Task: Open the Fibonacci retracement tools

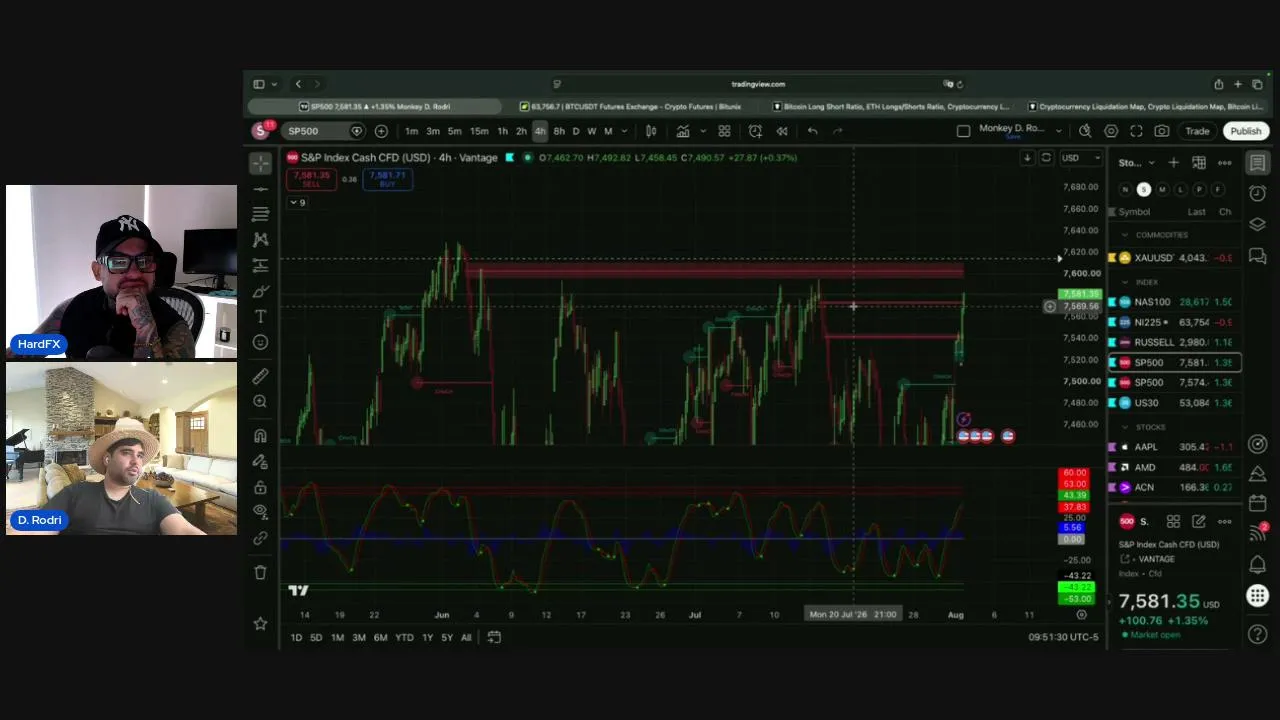Action: pos(261,214)
